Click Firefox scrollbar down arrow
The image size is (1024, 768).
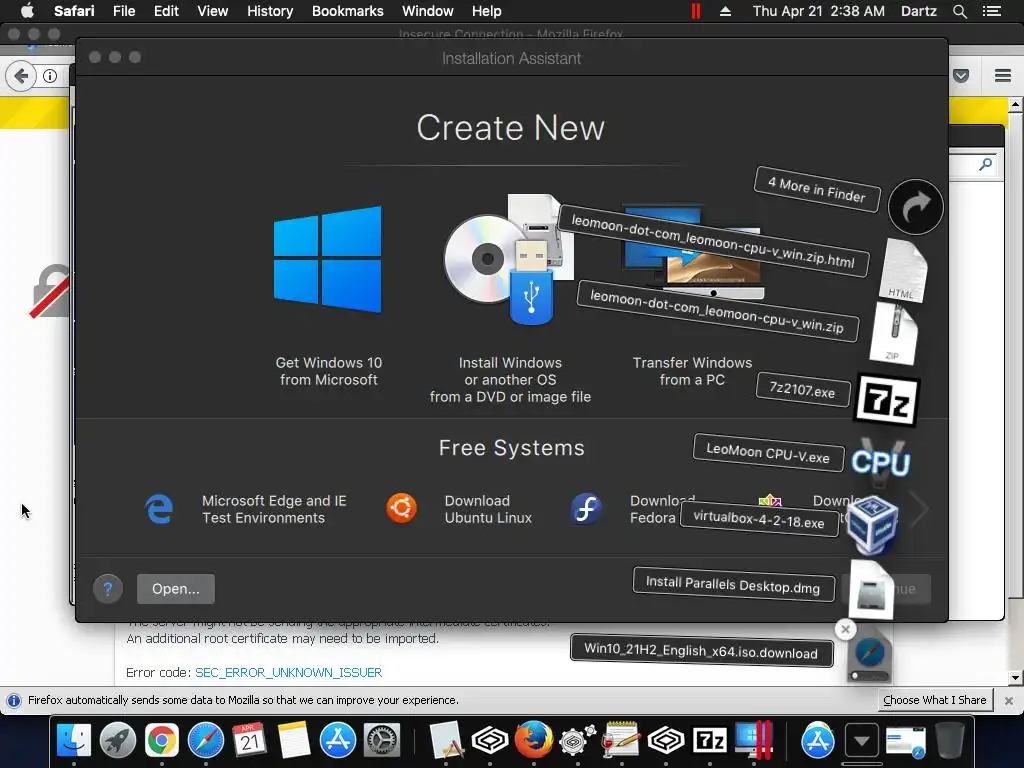(x=1016, y=678)
